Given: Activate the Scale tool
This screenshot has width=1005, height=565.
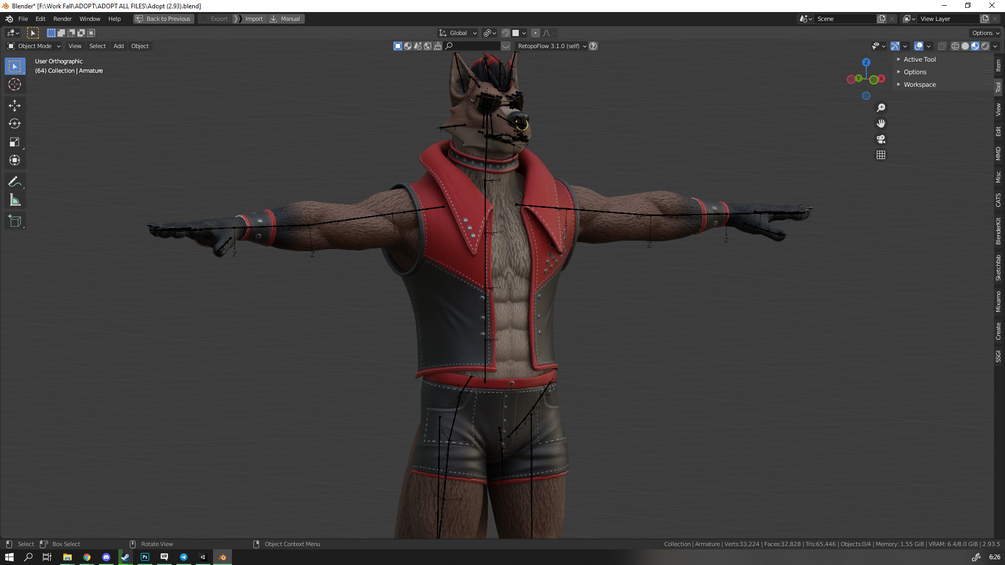Looking at the screenshot, I should tap(15, 142).
